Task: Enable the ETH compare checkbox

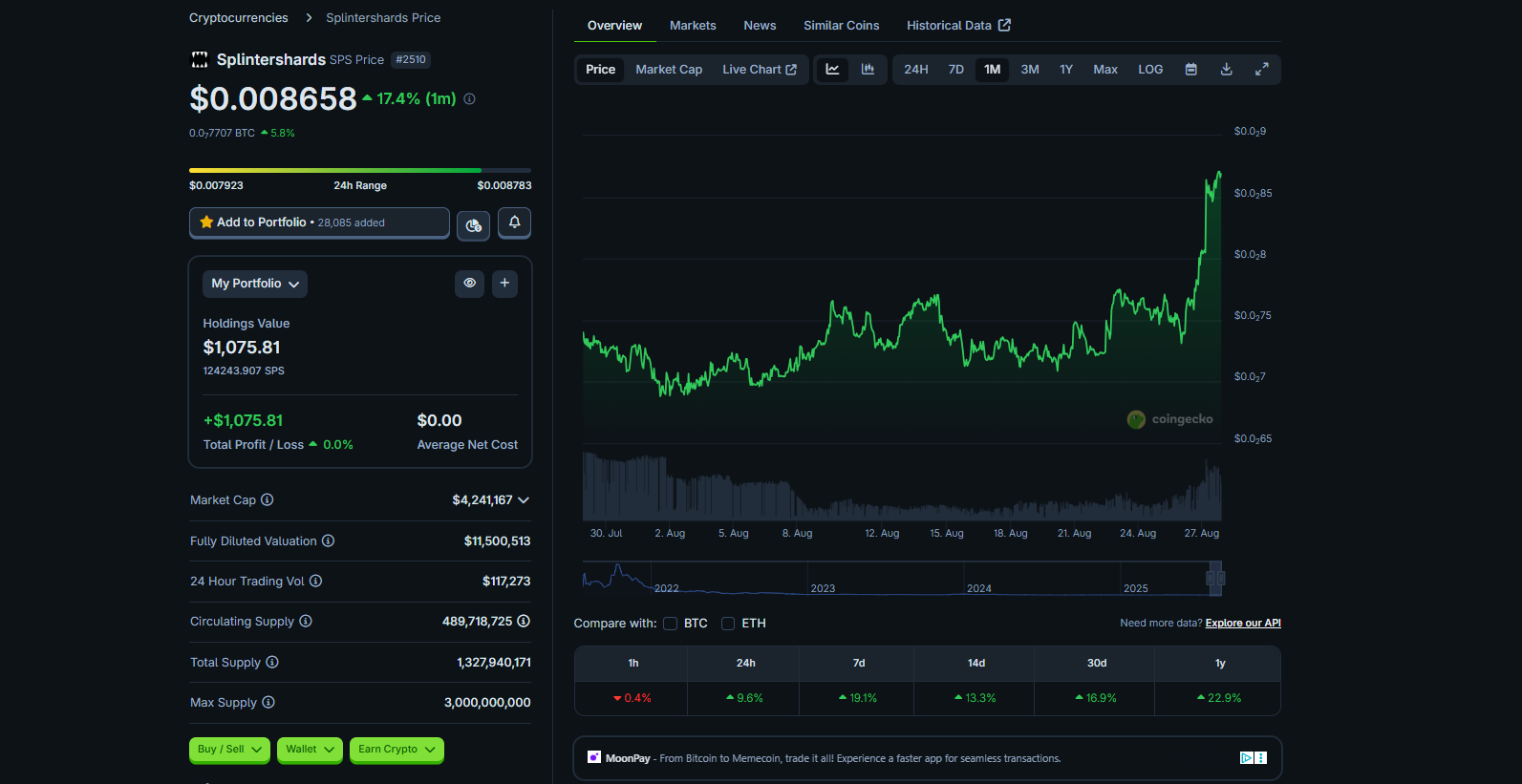Action: [x=728, y=624]
